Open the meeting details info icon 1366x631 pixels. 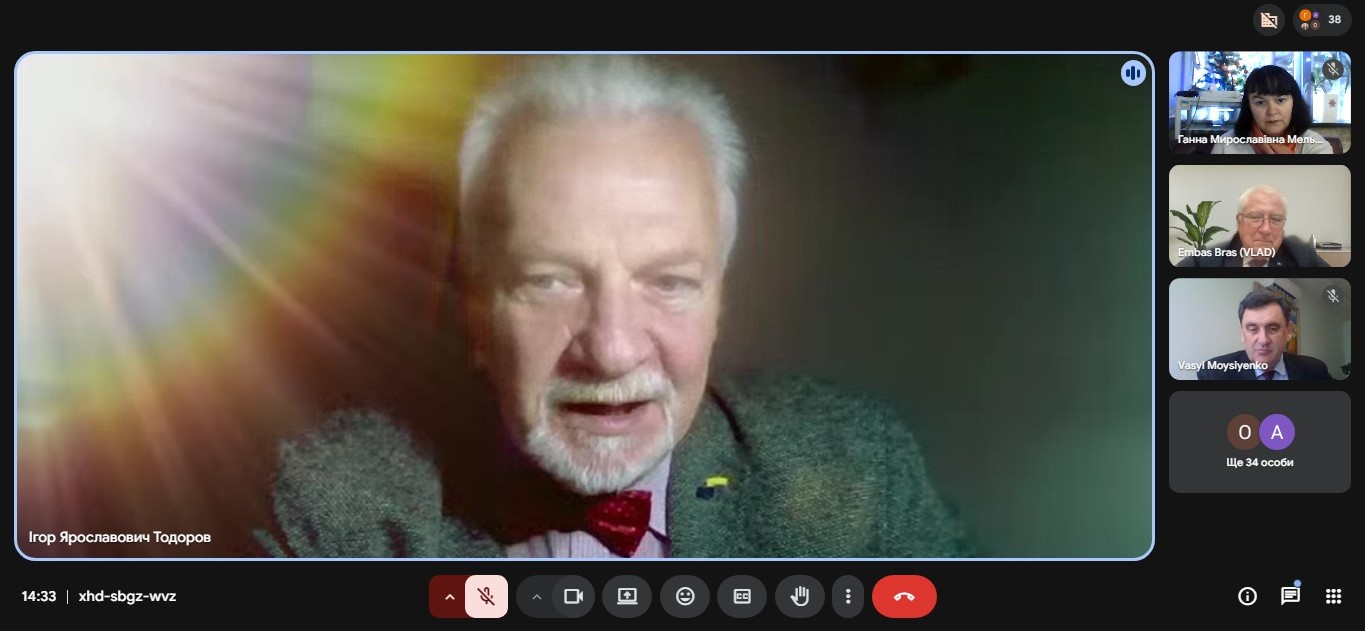[x=1247, y=596]
